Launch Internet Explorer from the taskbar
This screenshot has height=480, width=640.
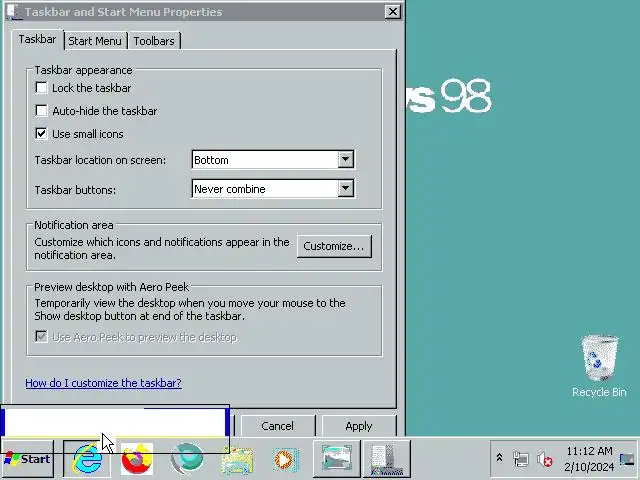click(87, 459)
